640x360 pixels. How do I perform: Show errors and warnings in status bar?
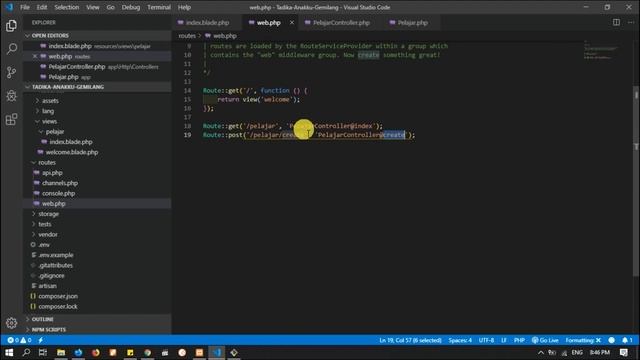click(19, 340)
